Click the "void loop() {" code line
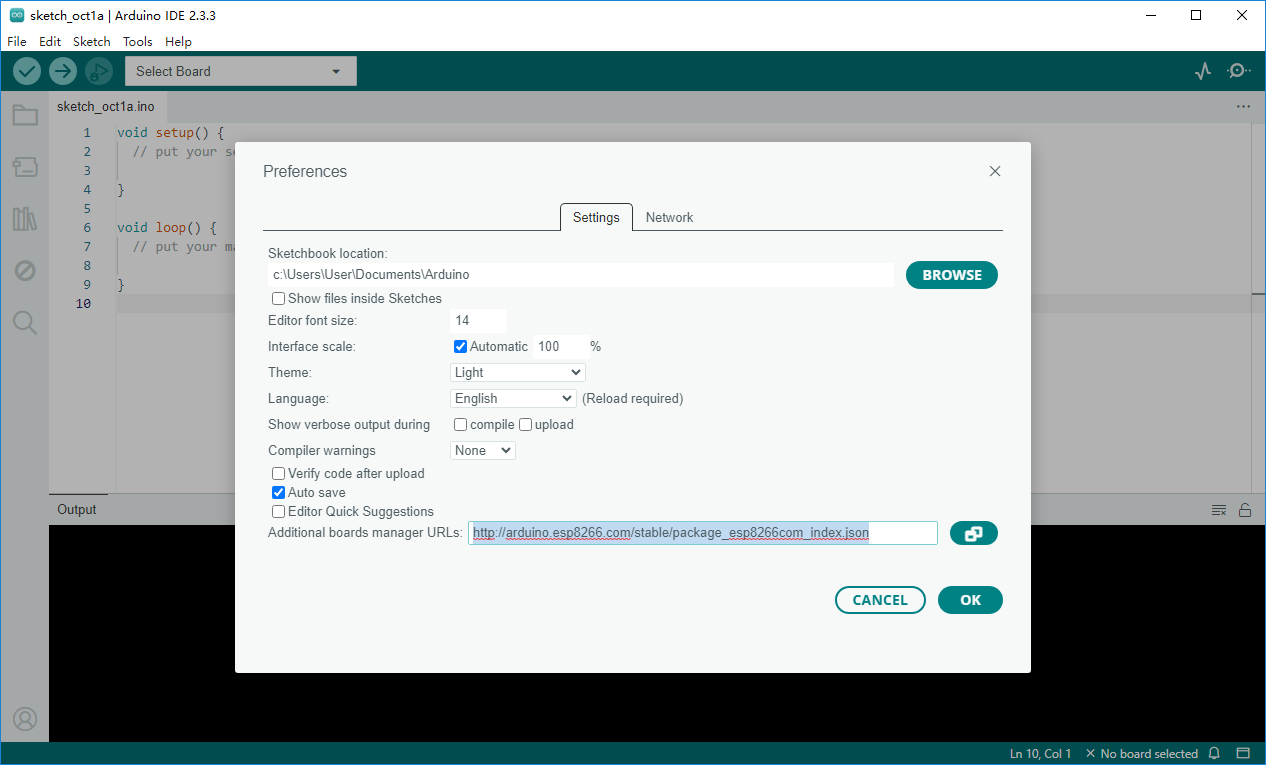This screenshot has height=765, width=1266. 166,227
